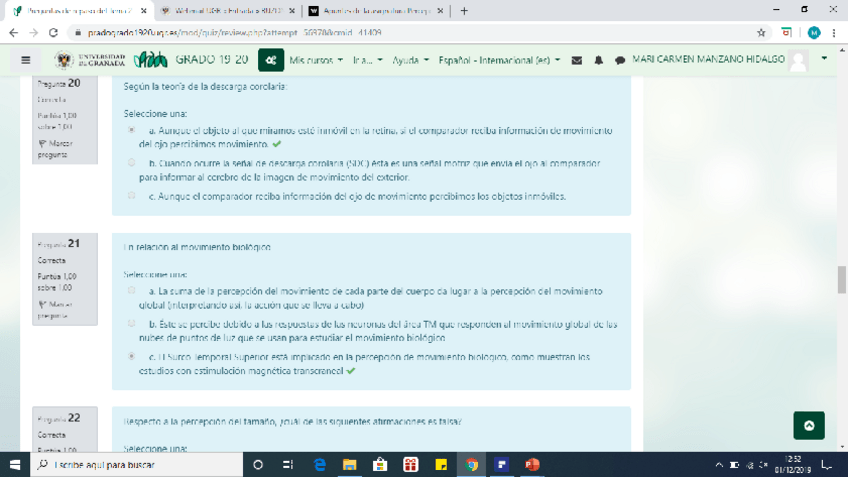
Task: Flag question 20 with Marcar pregunta
Action: (55, 149)
